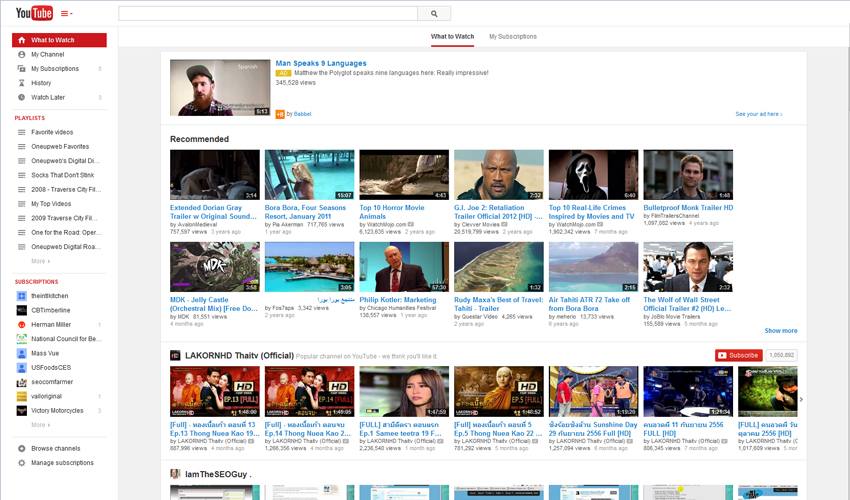Click LAKORNHD channel avatar icon
The width and height of the screenshot is (850, 500).
[175, 356]
